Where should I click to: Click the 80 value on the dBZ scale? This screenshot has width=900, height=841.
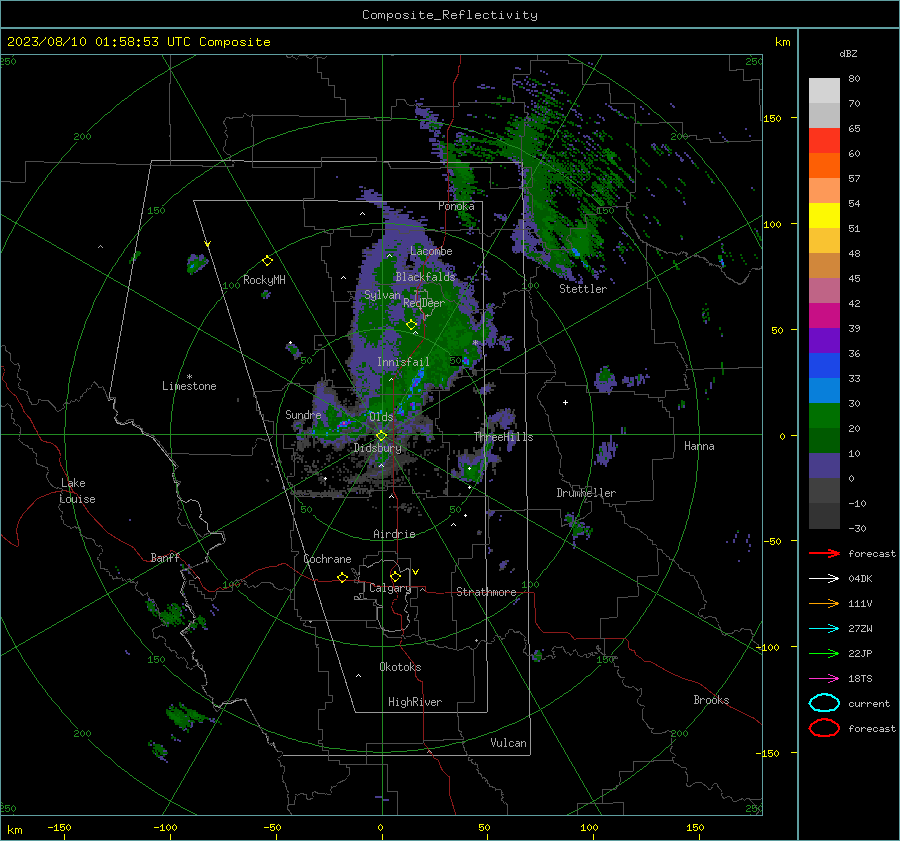click(854, 79)
